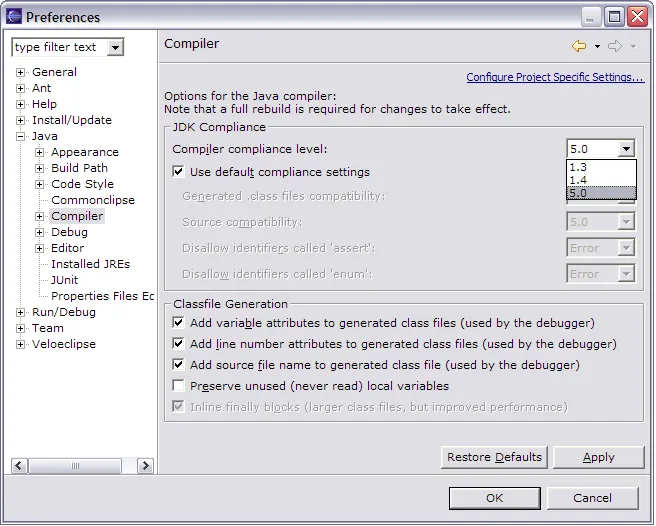The height and width of the screenshot is (526, 656).
Task: Open the filter text history dropdown arrow
Action: (115, 47)
